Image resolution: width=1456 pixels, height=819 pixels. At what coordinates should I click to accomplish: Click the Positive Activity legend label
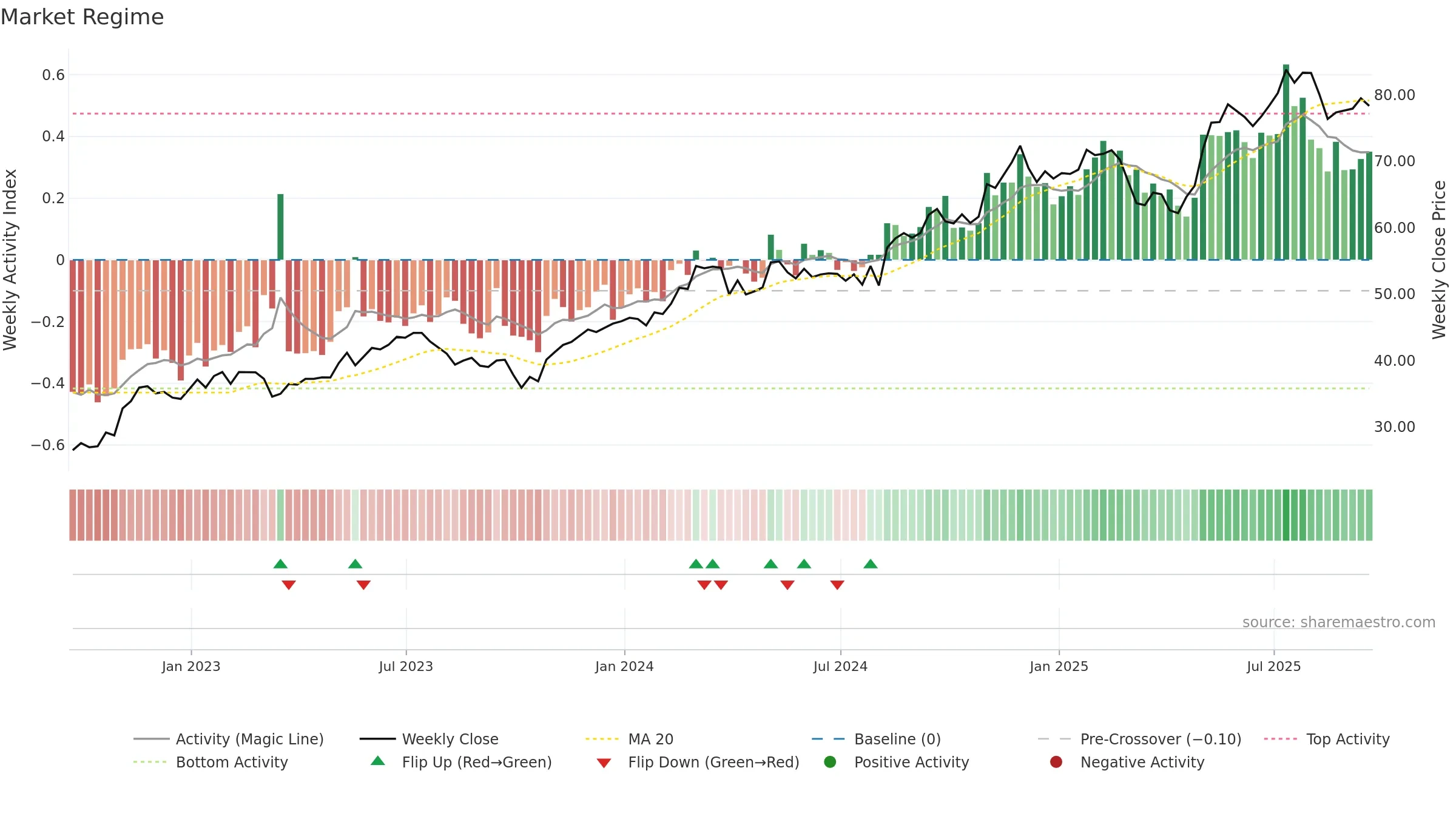click(912, 762)
